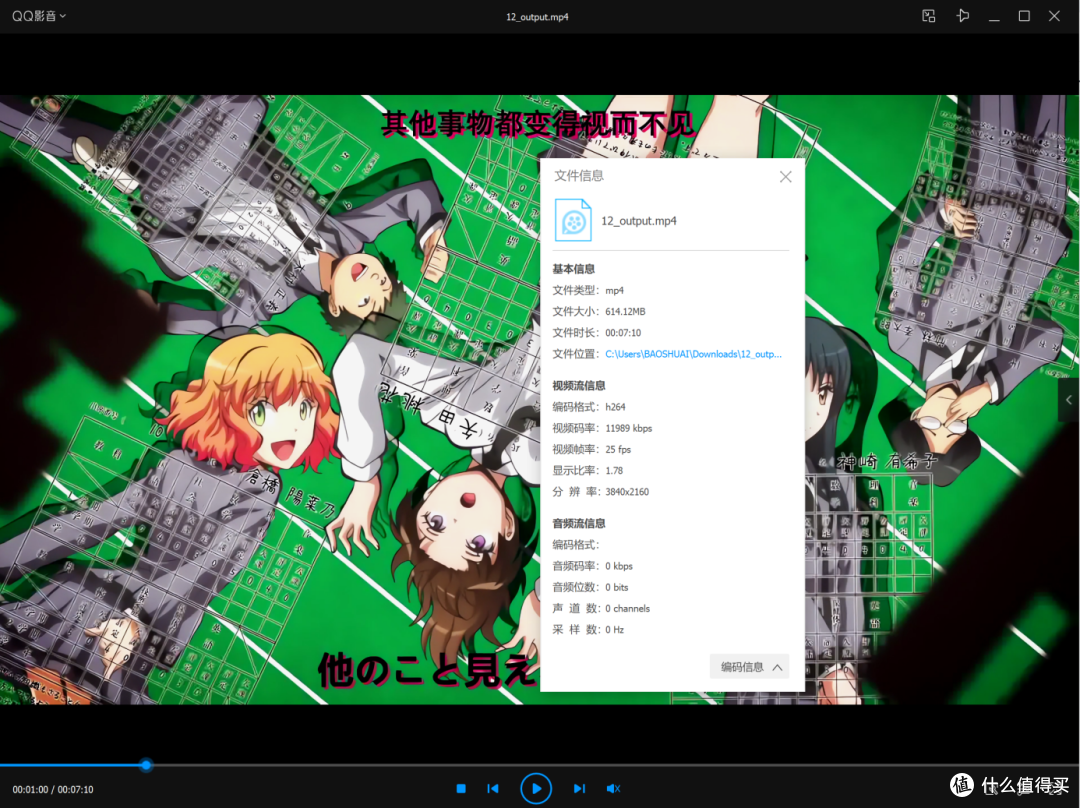Click the 视频流信息 section heading
Screen dimensions: 1080x808
tap(579, 385)
